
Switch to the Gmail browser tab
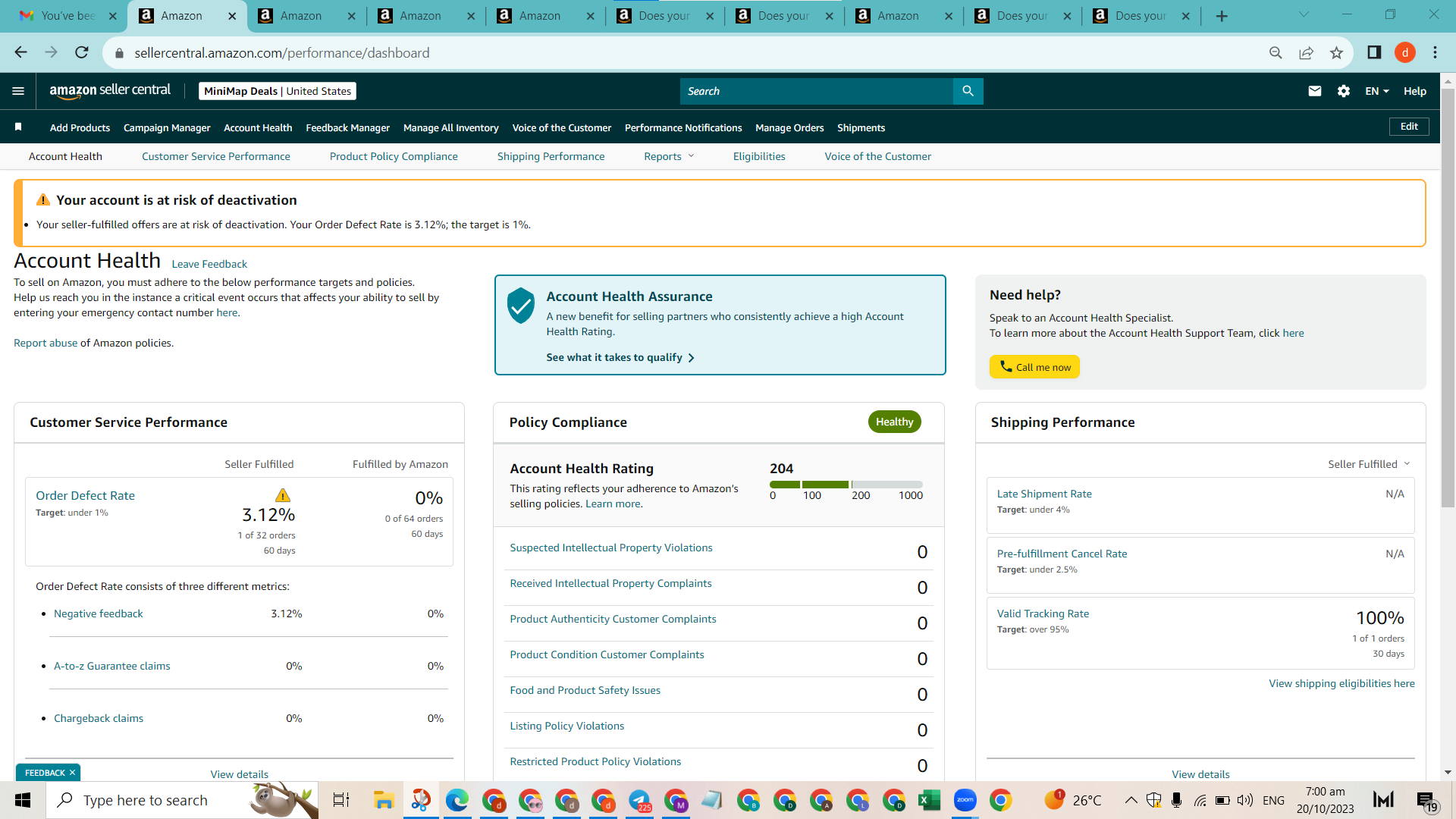(67, 16)
